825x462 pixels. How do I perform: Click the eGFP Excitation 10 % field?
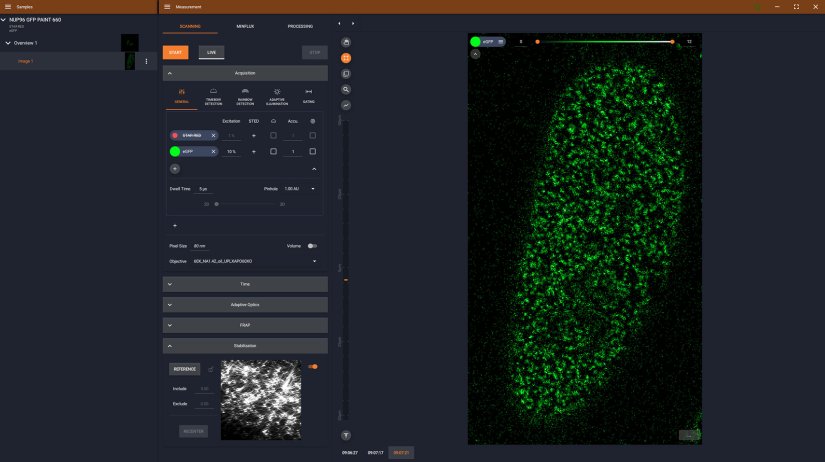(232, 152)
